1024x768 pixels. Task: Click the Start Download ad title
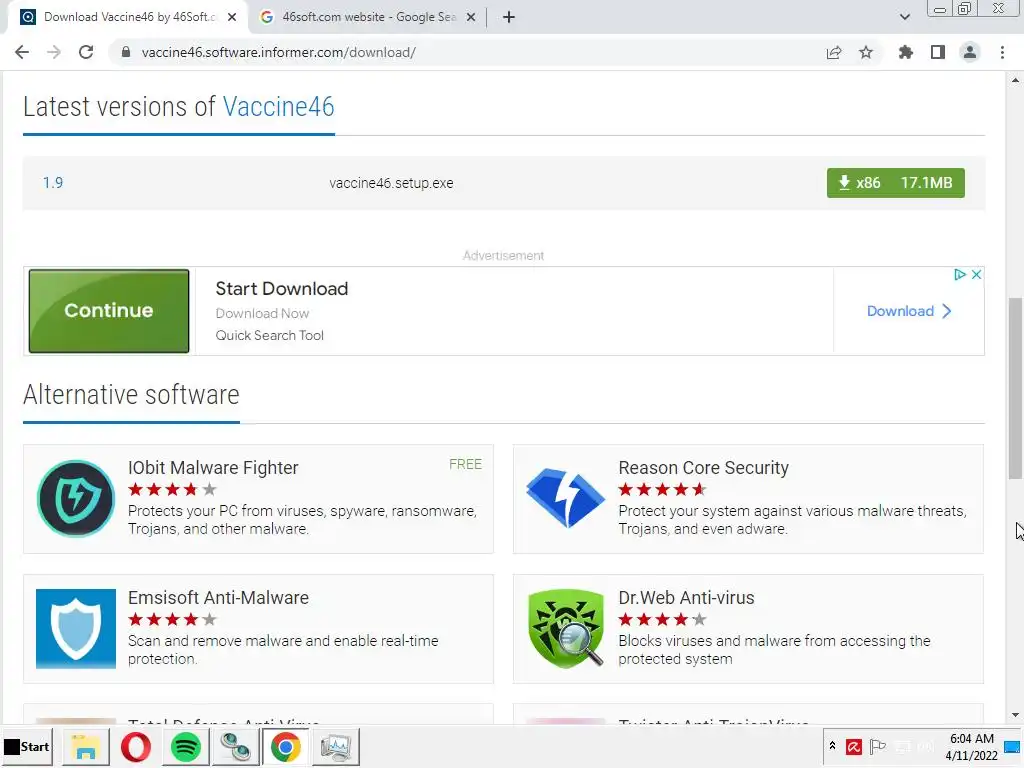tap(281, 289)
